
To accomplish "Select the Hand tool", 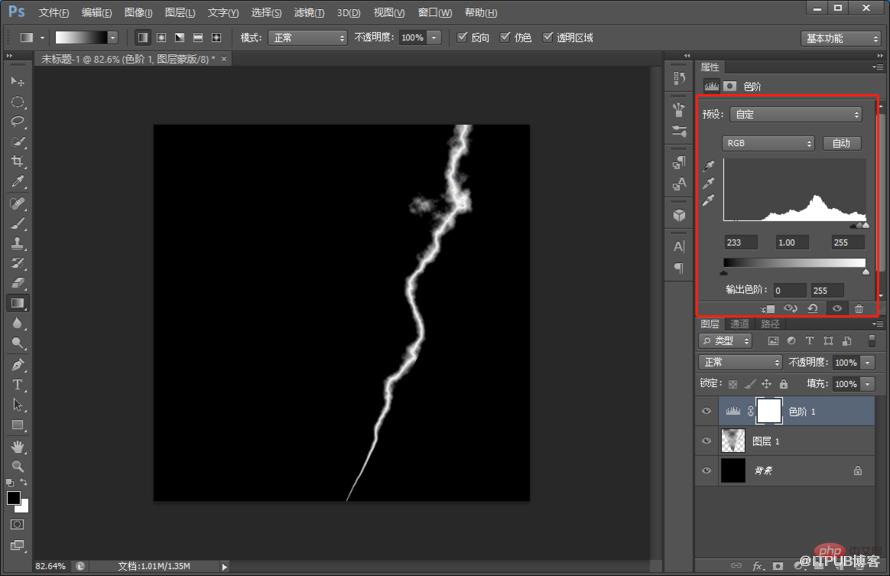I will [18, 447].
